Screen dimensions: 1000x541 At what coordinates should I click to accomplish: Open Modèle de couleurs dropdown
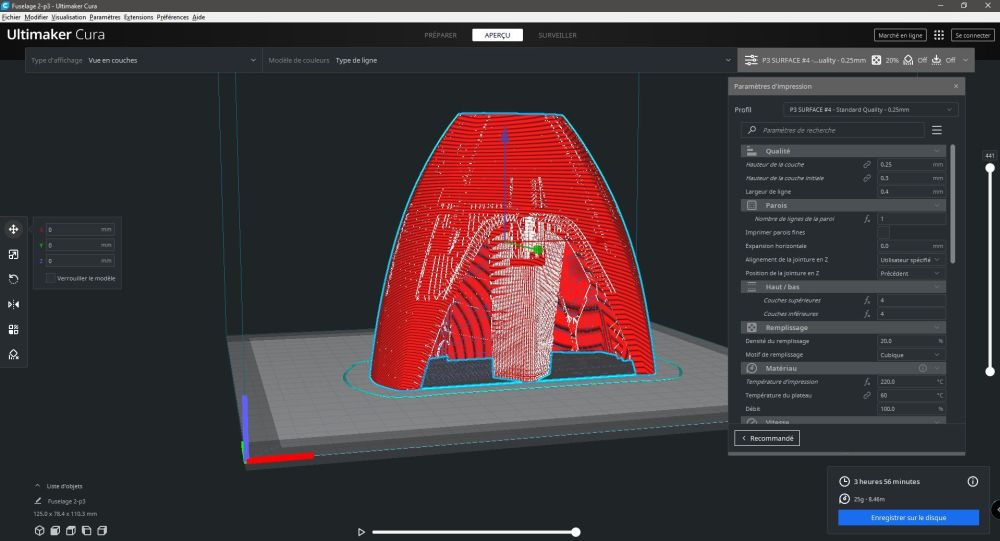(x=499, y=60)
